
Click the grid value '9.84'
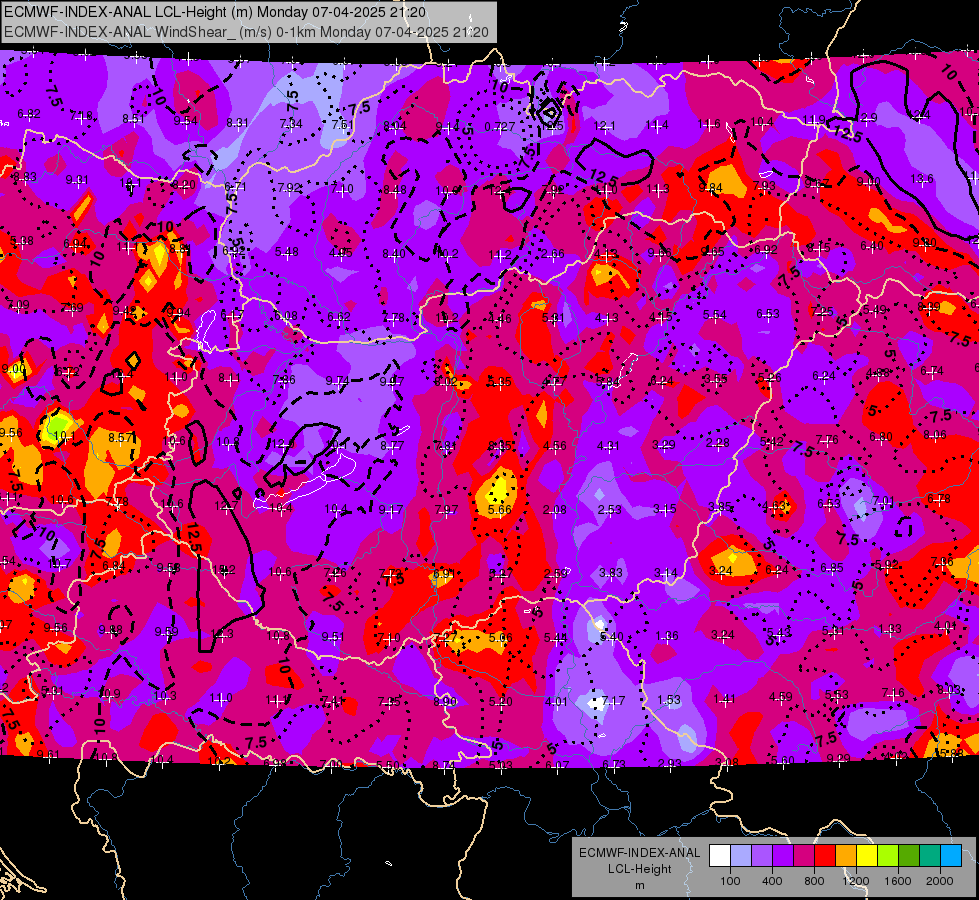click(x=711, y=188)
